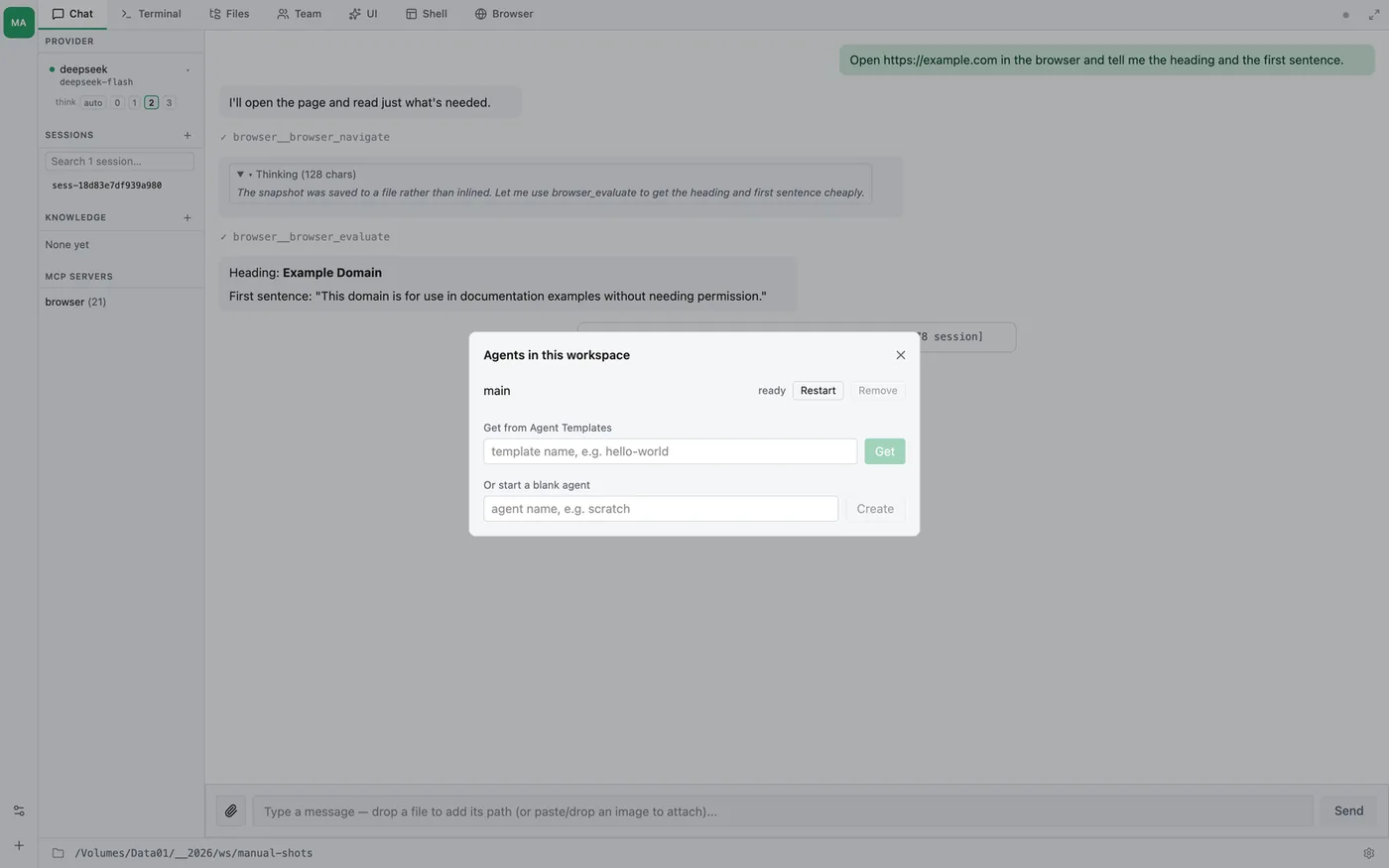
Task: Set think level to 1
Action: pos(134,102)
